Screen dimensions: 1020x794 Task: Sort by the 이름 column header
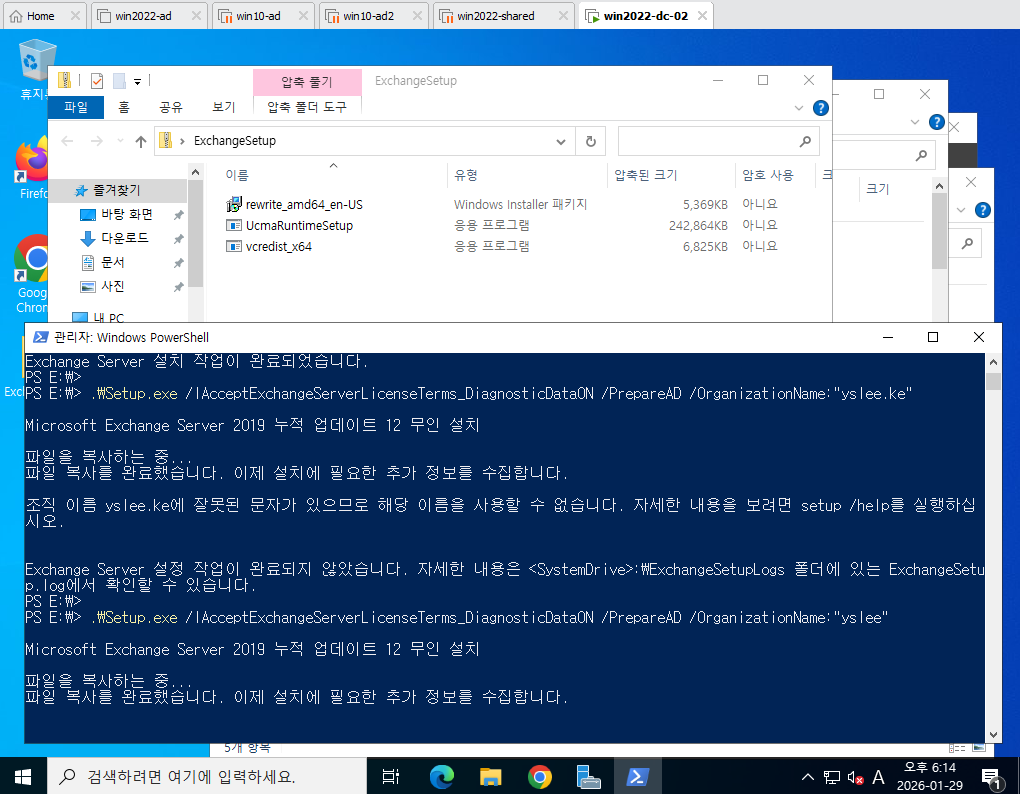(237, 175)
